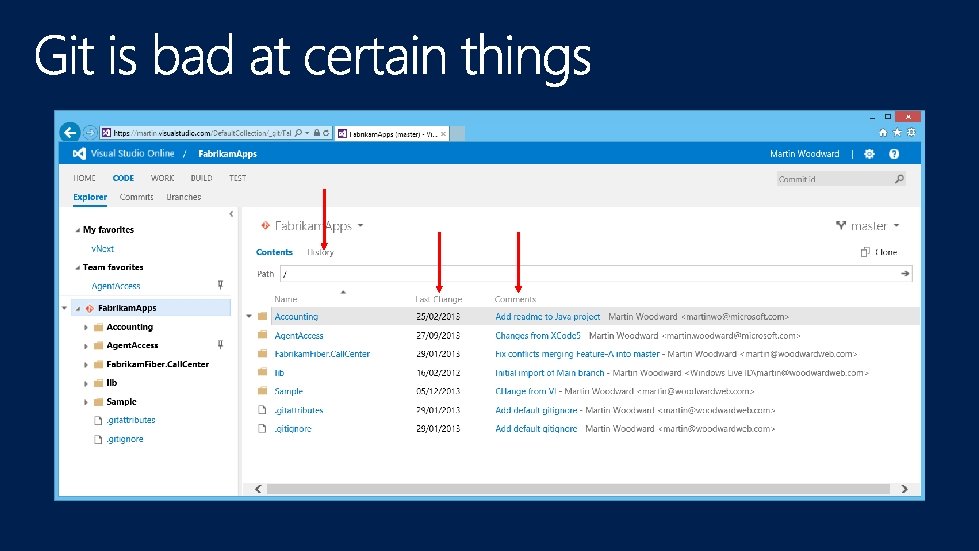The image size is (979, 551).
Task: Select the Contents view
Action: tap(274, 252)
